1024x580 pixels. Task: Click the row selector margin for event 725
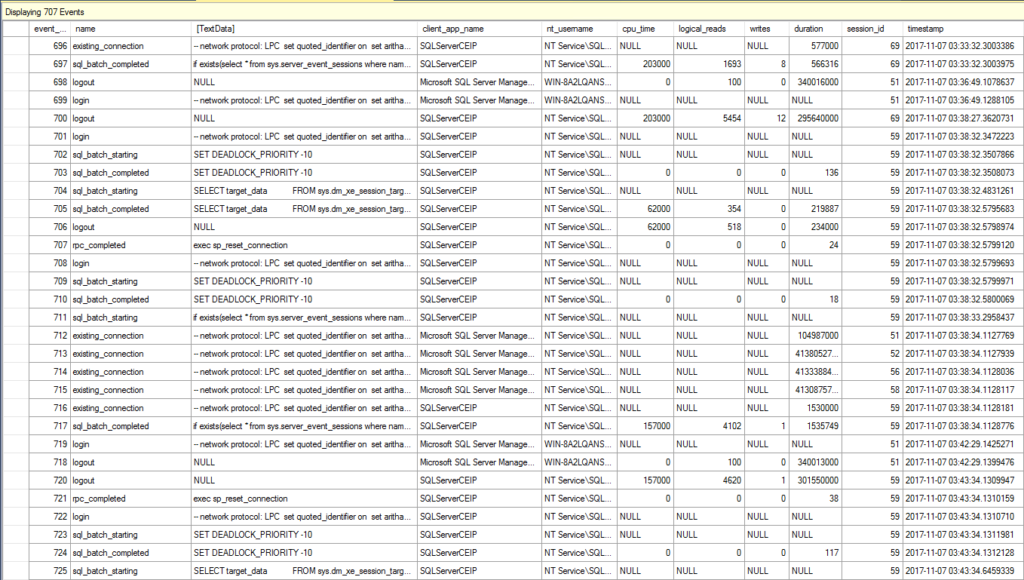click(15, 571)
